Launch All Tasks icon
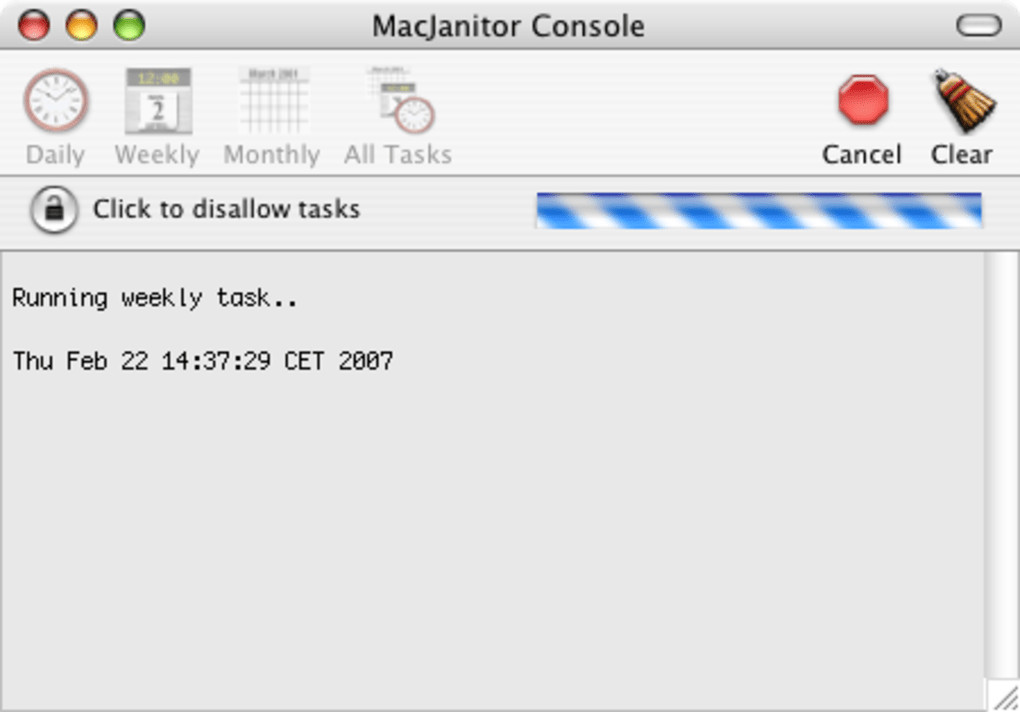The image size is (1020, 712). click(x=400, y=101)
